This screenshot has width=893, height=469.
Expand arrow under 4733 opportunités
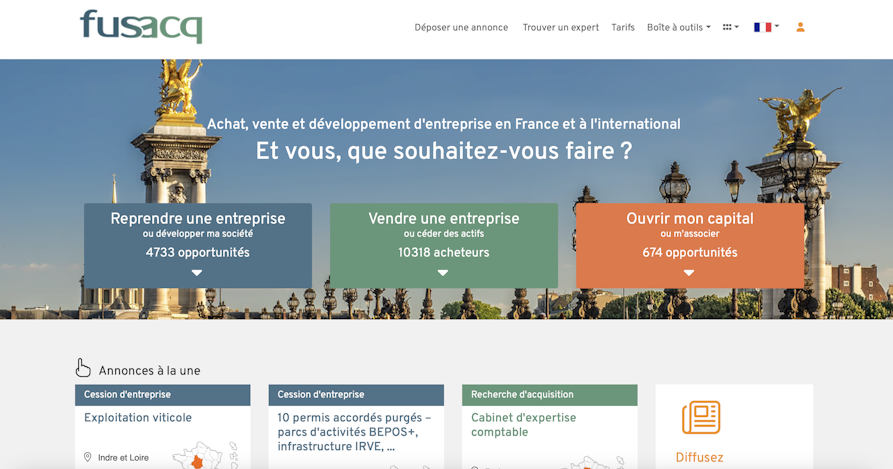(x=197, y=273)
